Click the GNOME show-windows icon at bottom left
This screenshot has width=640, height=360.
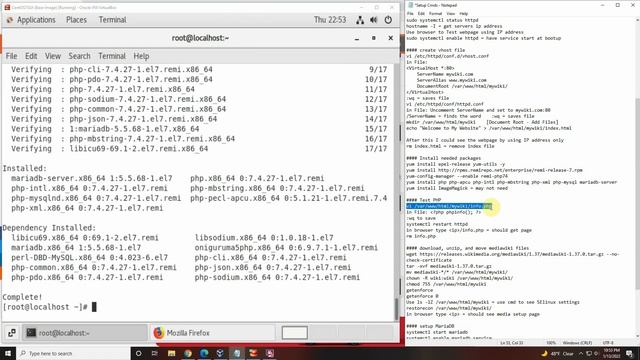click(11, 333)
